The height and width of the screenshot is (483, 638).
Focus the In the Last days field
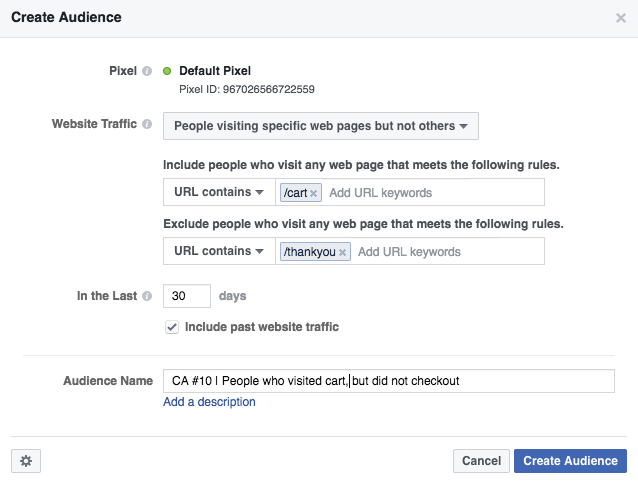(187, 296)
